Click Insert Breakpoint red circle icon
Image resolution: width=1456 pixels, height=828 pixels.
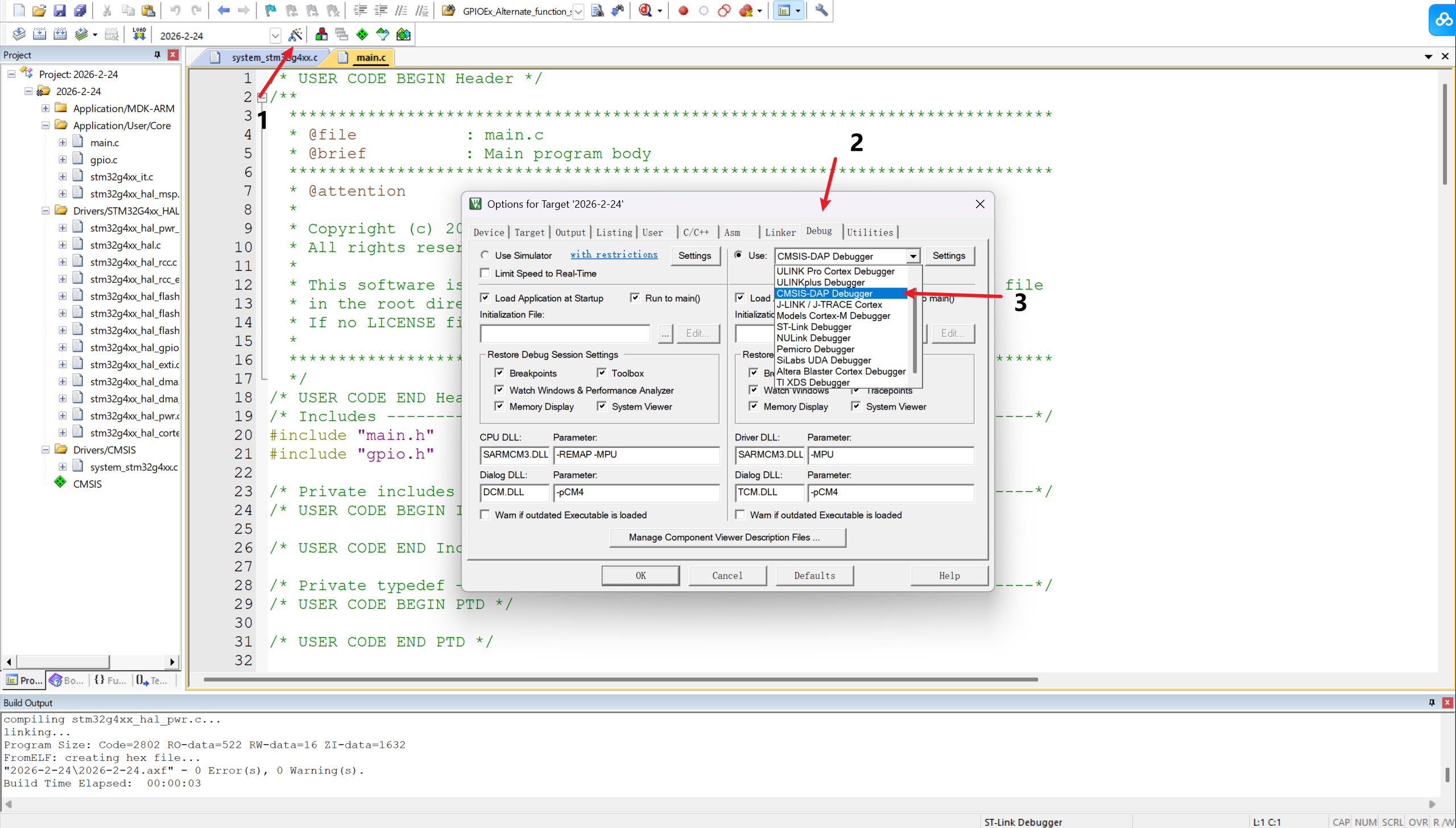(683, 11)
